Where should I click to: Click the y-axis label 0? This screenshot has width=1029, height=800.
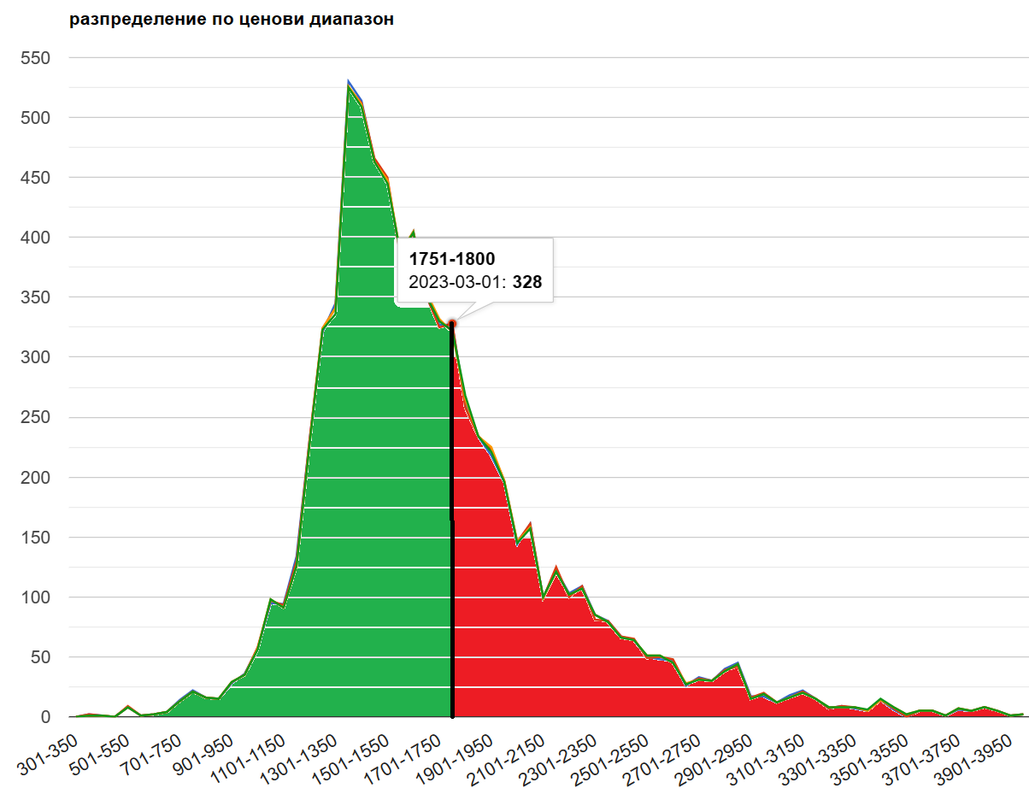pyautogui.click(x=45, y=717)
